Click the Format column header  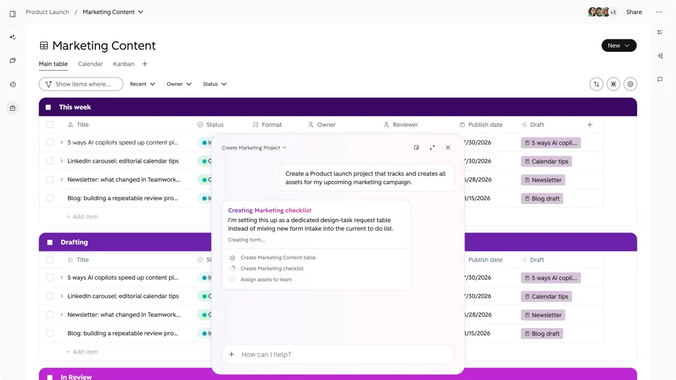(x=267, y=125)
